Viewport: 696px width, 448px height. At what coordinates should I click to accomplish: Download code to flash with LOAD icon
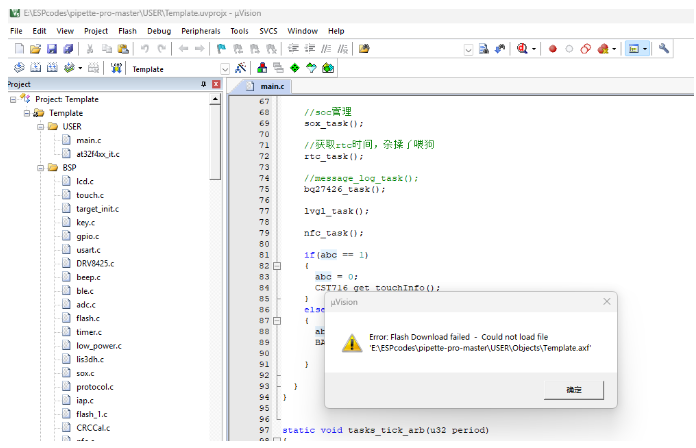click(x=116, y=68)
